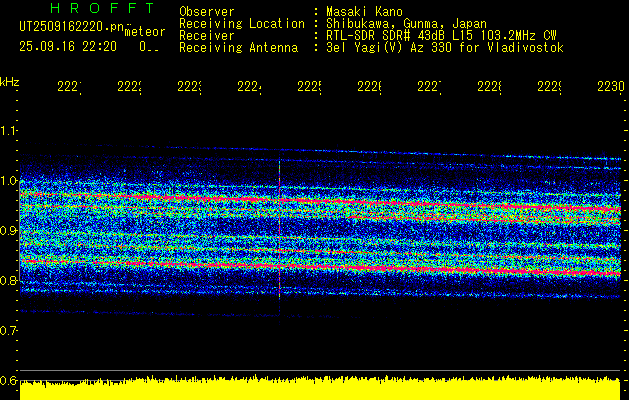This screenshot has height=400, width=629.
Task: Click the 'Receiver' field label
Action: pyautogui.click(x=207, y=36)
